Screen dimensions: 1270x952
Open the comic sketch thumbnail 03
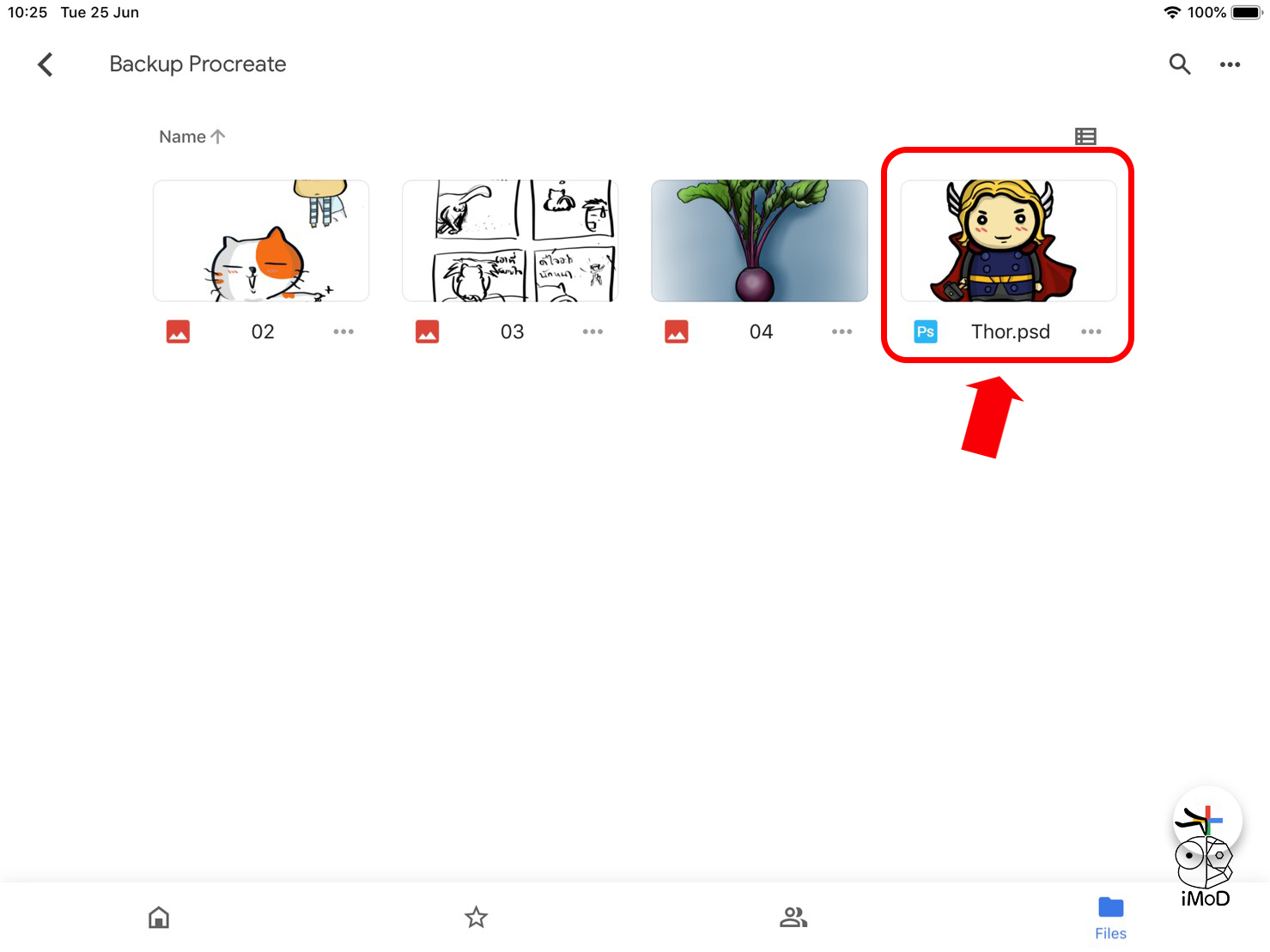(x=510, y=240)
